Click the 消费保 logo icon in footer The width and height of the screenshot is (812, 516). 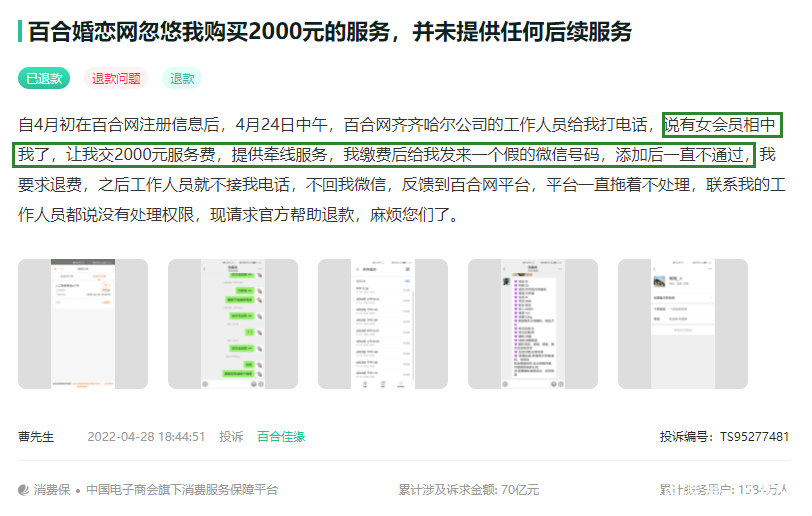(23, 490)
